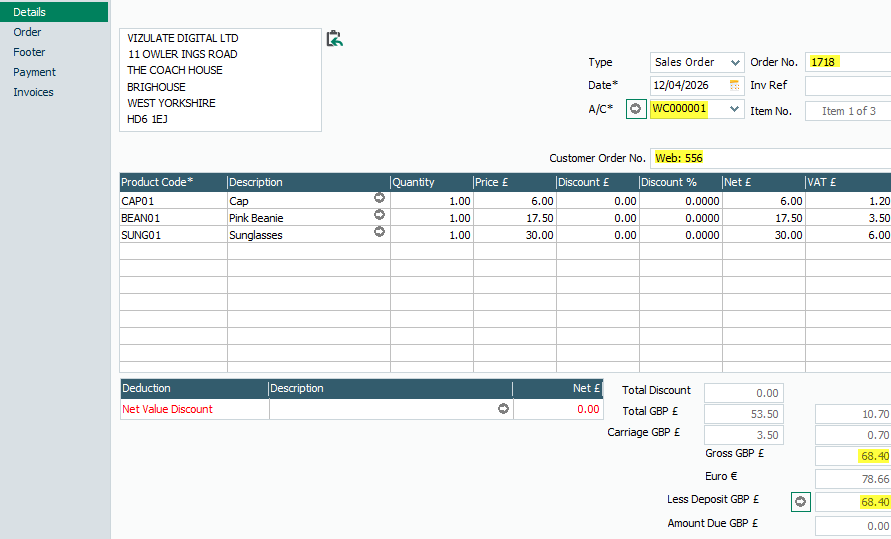Select the CAP01 product code cell
Viewport: 891px width, 539px height.
pyautogui.click(x=172, y=201)
